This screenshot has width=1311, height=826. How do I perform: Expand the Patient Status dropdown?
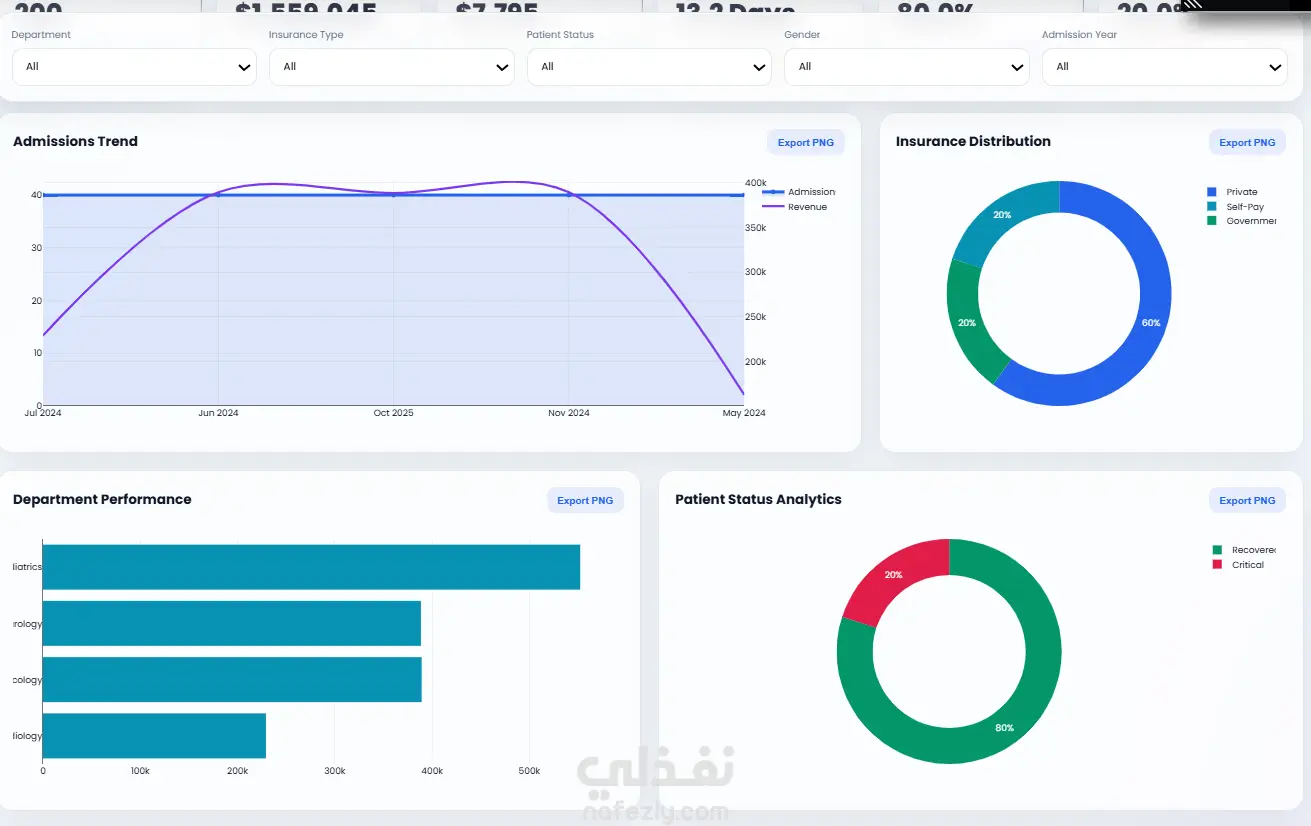pos(649,67)
